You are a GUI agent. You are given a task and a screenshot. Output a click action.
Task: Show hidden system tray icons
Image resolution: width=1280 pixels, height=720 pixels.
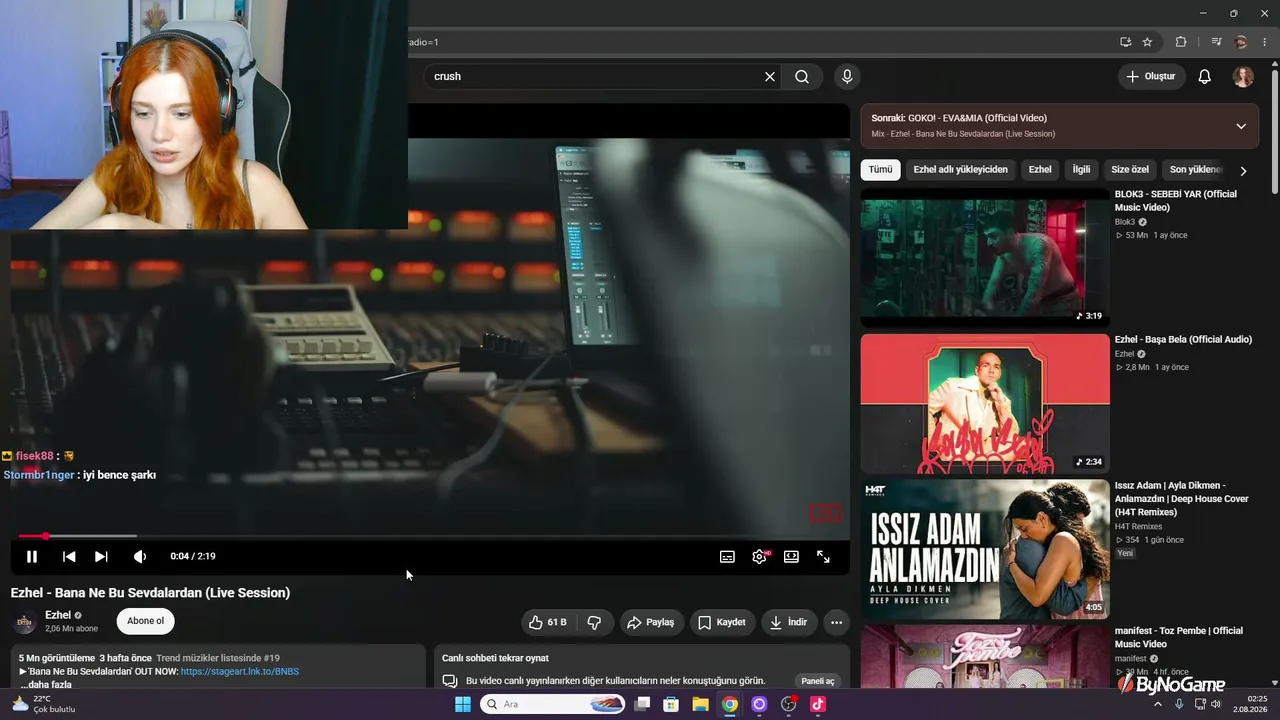[1158, 704]
